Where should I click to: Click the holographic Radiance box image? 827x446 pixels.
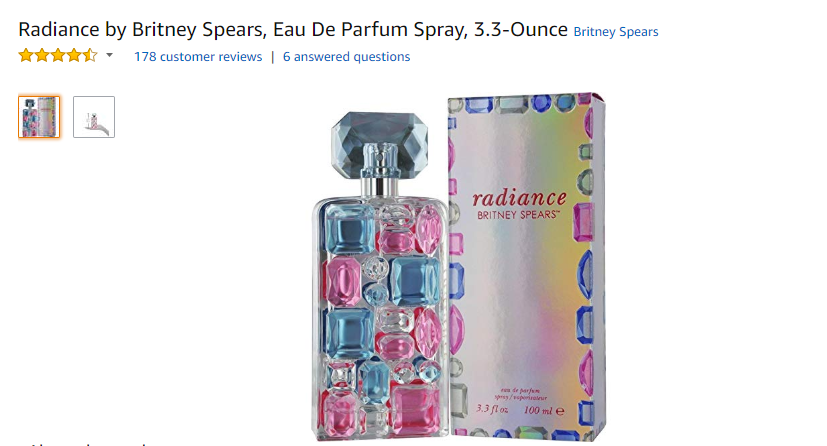click(x=526, y=266)
